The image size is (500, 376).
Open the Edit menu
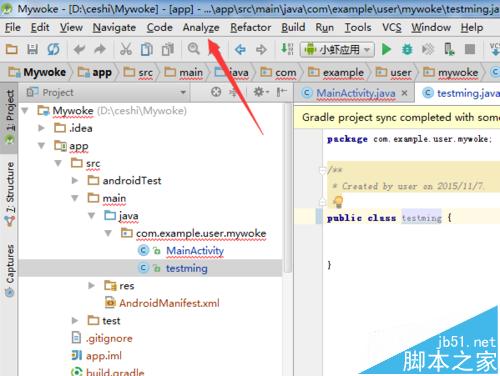tap(40, 27)
